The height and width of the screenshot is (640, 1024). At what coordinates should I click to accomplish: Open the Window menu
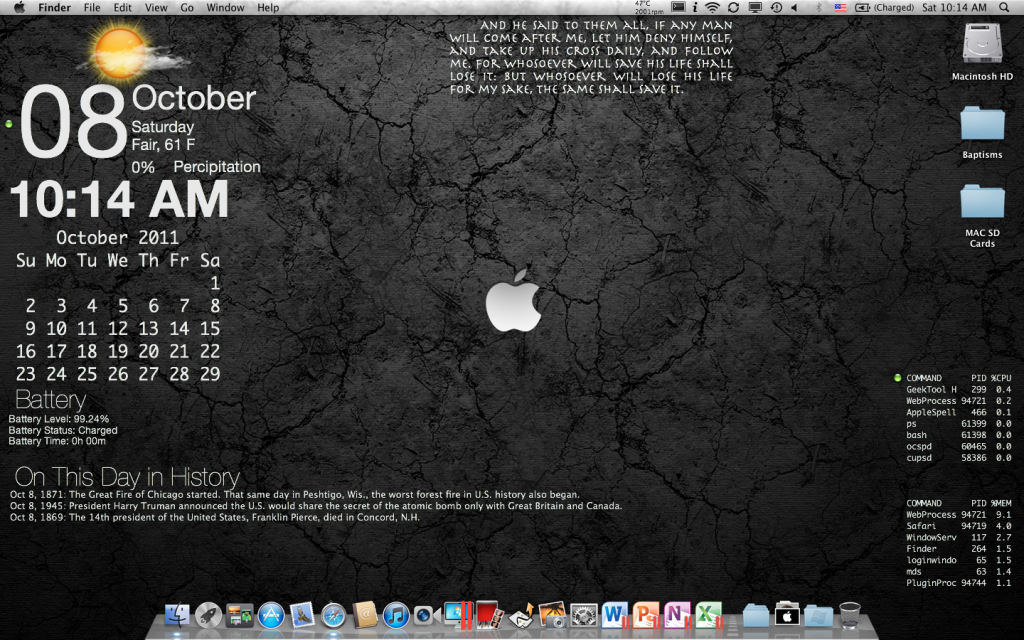pos(225,7)
